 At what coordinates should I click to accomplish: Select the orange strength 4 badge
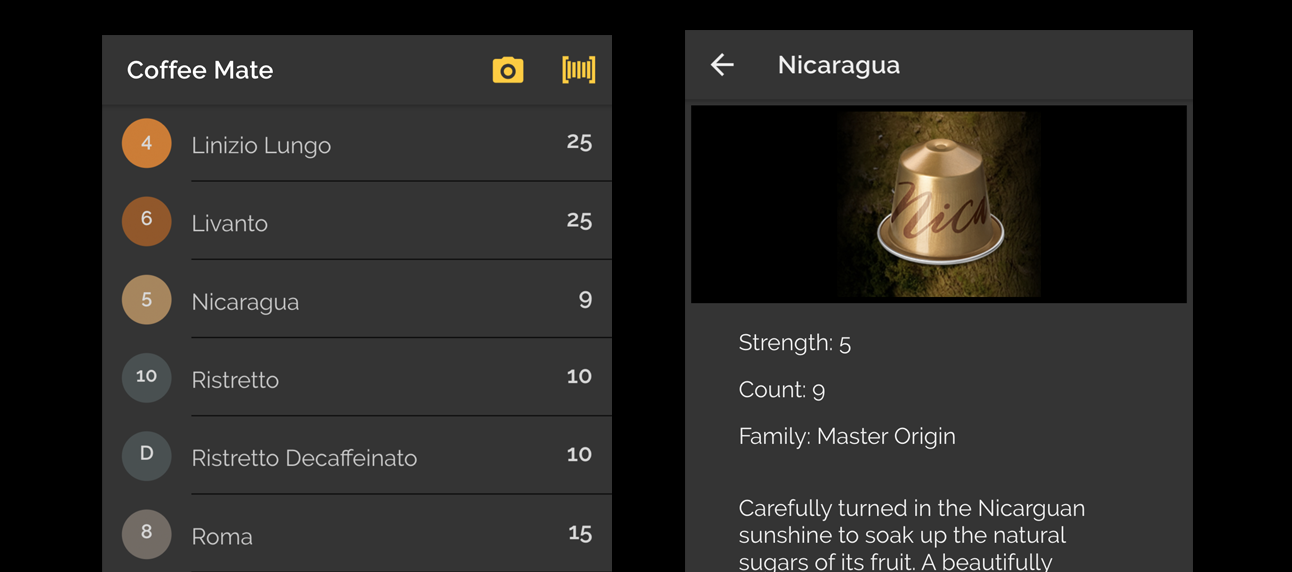[x=147, y=143]
